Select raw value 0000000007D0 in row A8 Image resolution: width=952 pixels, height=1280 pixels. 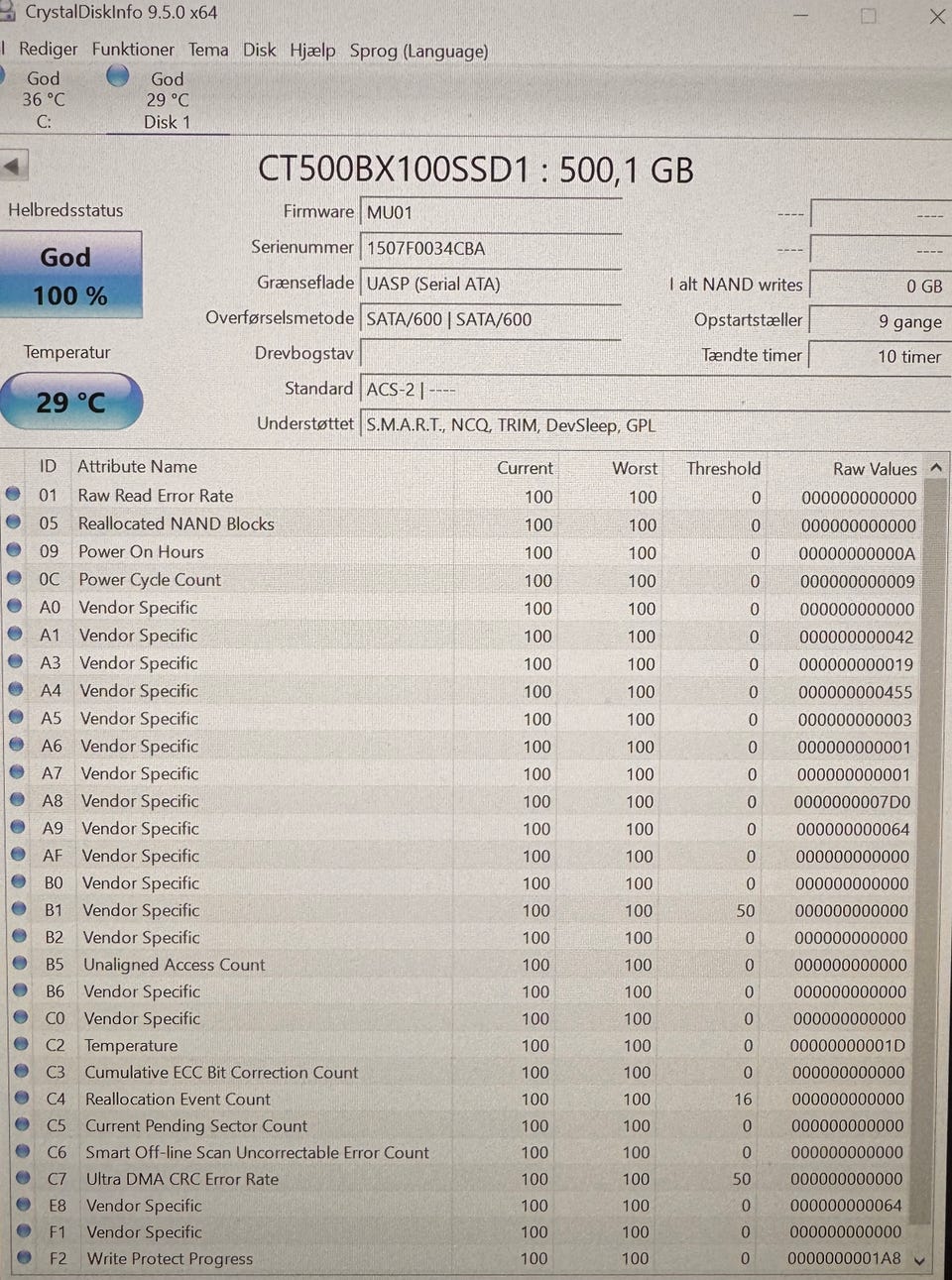pos(852,801)
